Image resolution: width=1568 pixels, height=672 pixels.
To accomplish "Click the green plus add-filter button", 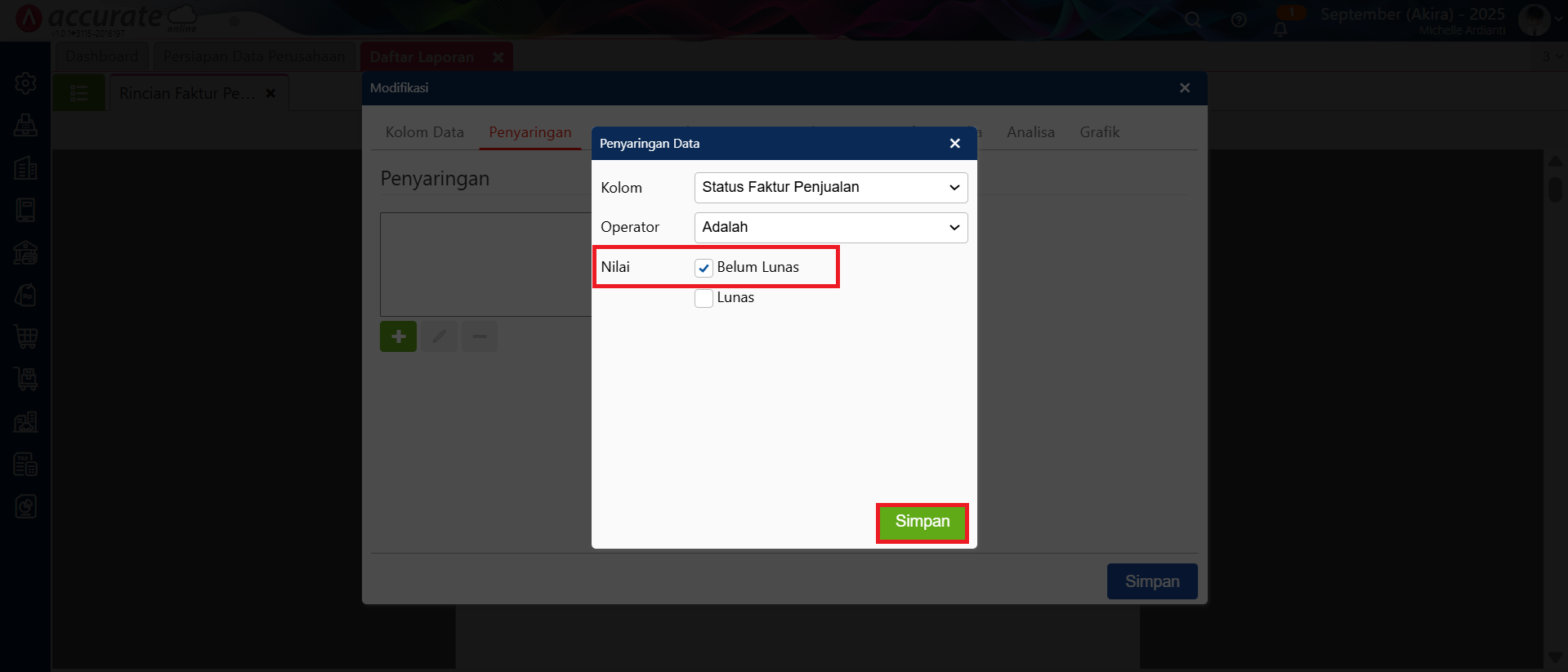I will (x=398, y=336).
